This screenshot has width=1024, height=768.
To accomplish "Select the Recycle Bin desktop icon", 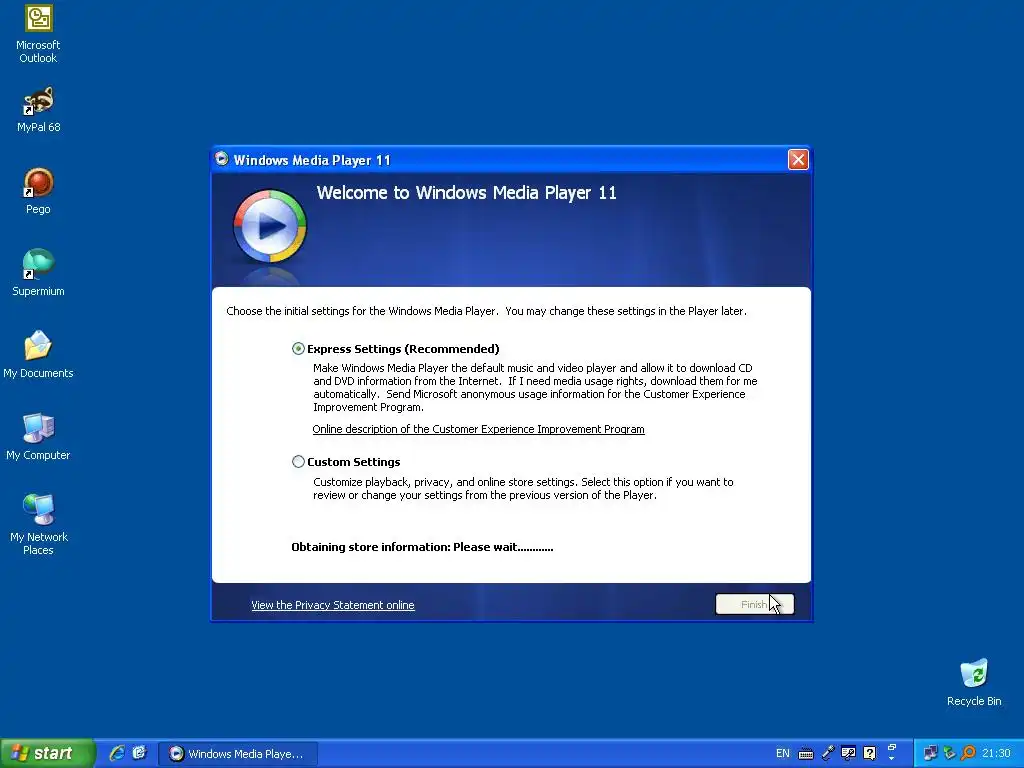I will click(x=974, y=682).
